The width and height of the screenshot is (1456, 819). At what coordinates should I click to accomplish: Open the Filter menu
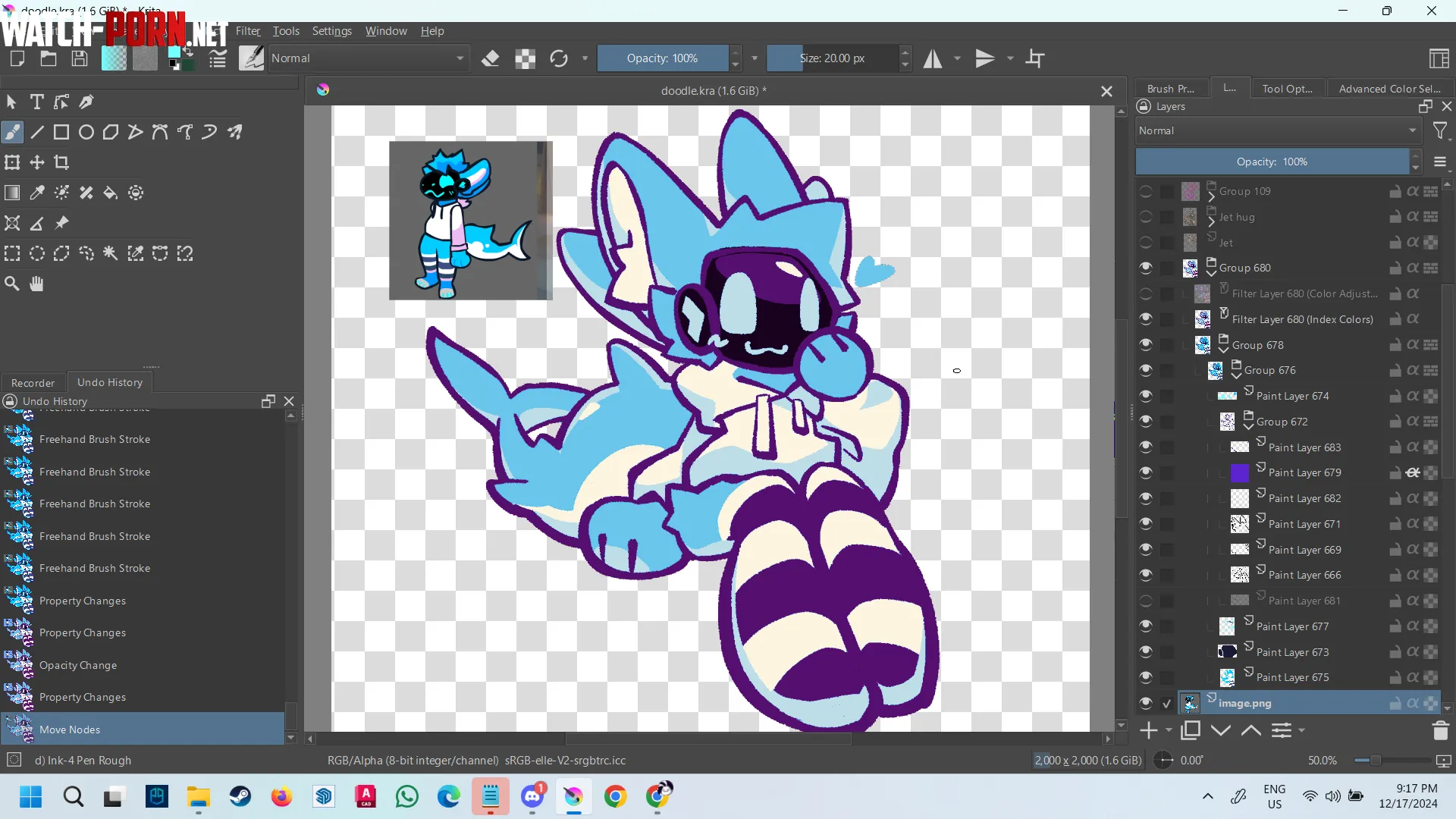click(x=247, y=31)
